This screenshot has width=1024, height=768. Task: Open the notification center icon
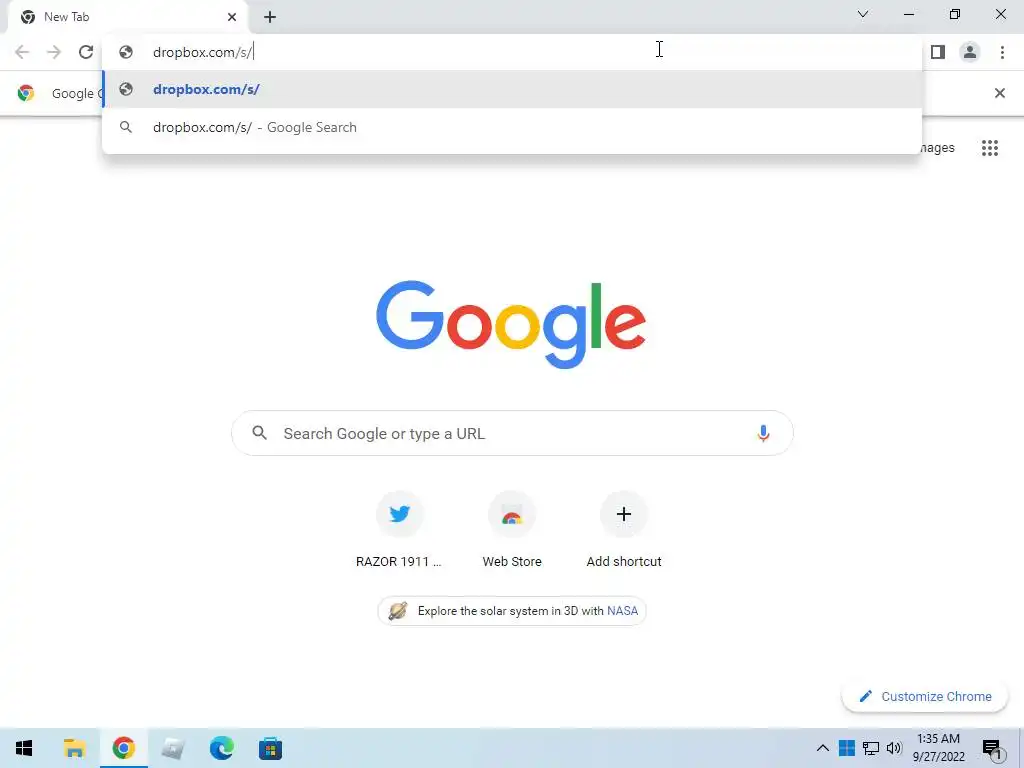992,750
